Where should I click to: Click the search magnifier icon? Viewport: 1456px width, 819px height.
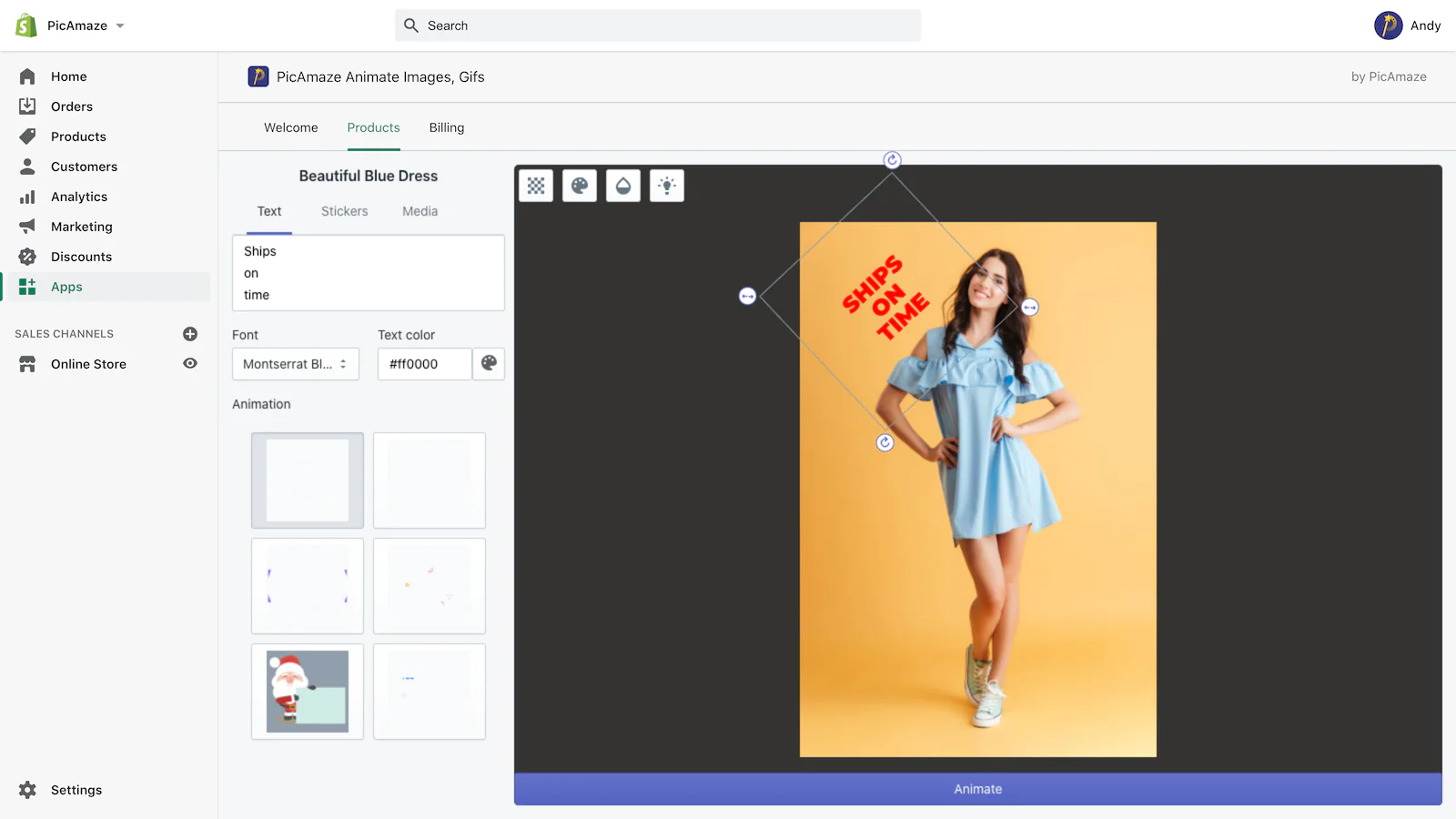coord(411,25)
